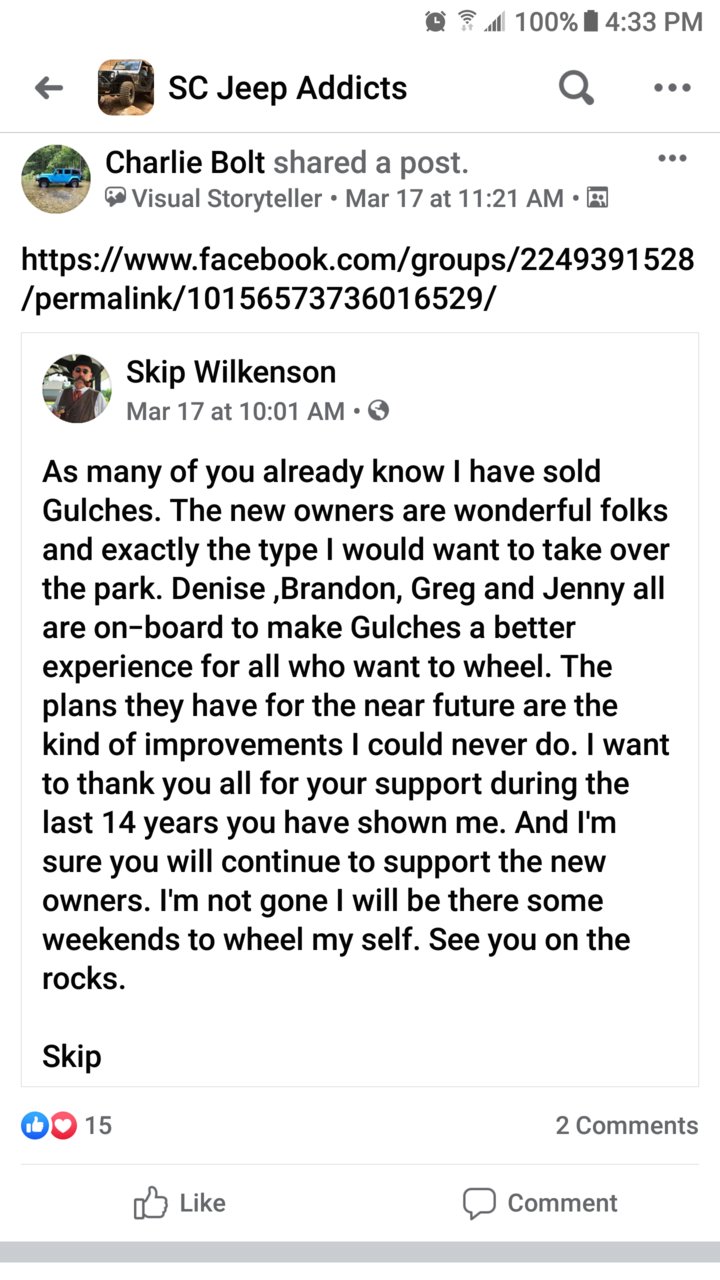Open the 15 reactions count
The width and height of the screenshot is (720, 1280).
(98, 1125)
